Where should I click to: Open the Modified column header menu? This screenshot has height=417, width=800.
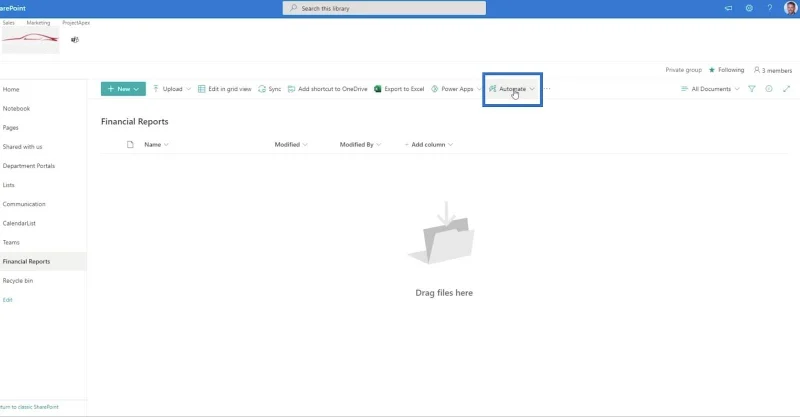tap(291, 144)
